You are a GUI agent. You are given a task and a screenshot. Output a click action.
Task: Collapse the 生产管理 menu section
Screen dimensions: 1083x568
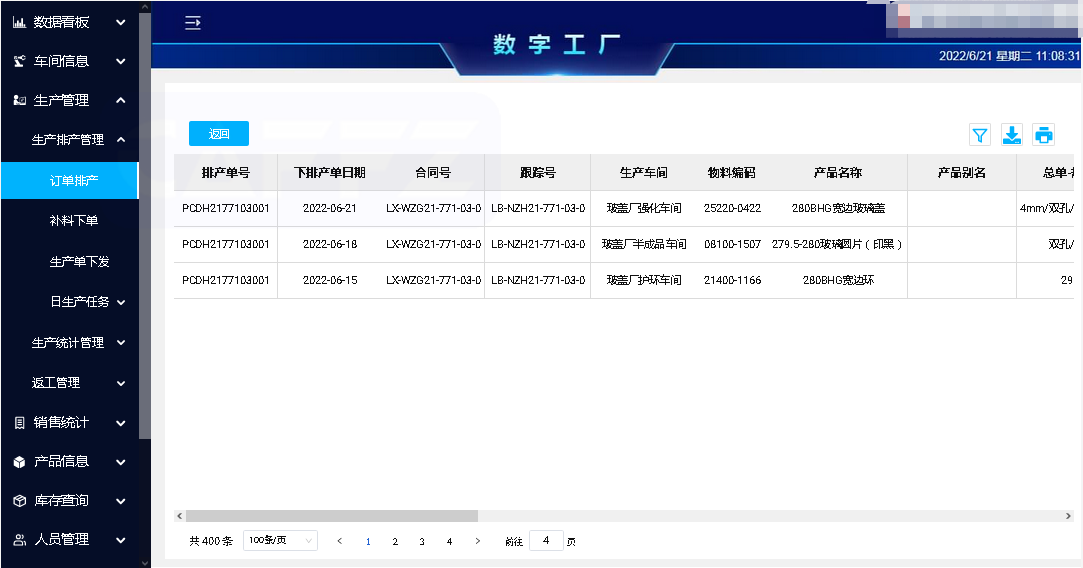click(120, 100)
